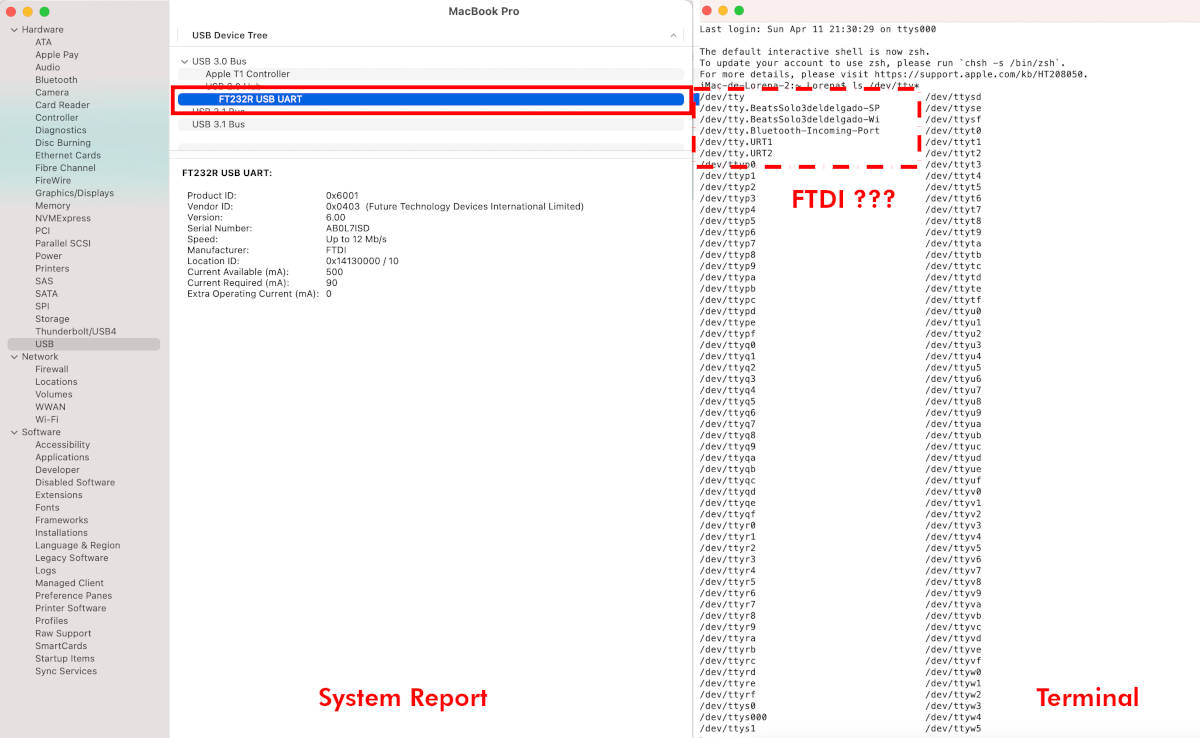The image size is (1200, 738).
Task: Toggle sort arrow on USB Device Tree header
Action: pyautogui.click(x=674, y=35)
